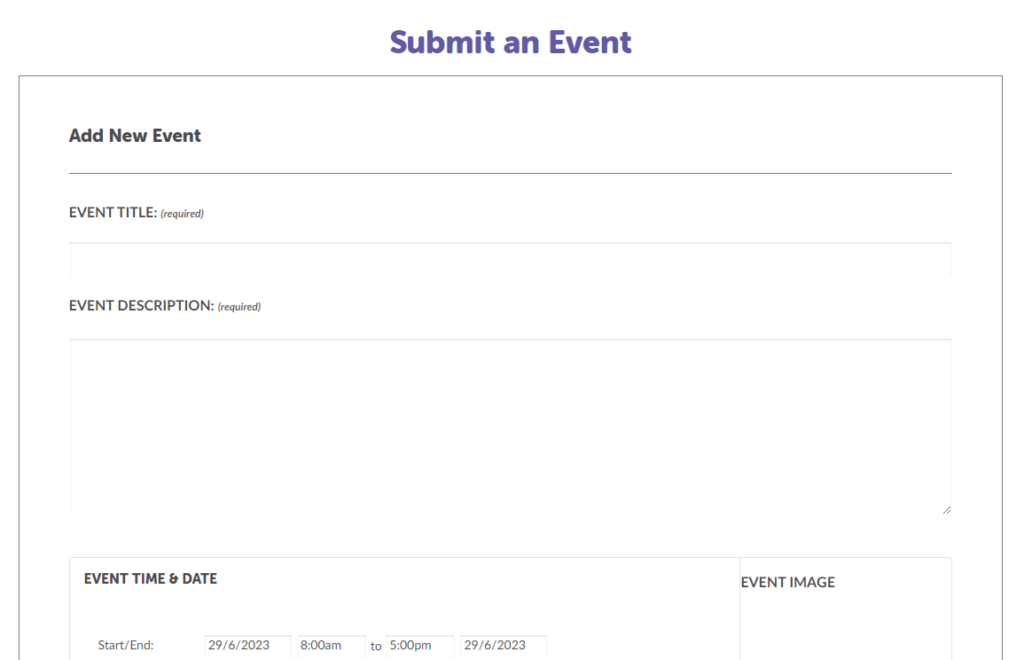Click blank area below EVENT IMAGE heading
Image resolution: width=1024 pixels, height=660 pixels.
(x=845, y=625)
